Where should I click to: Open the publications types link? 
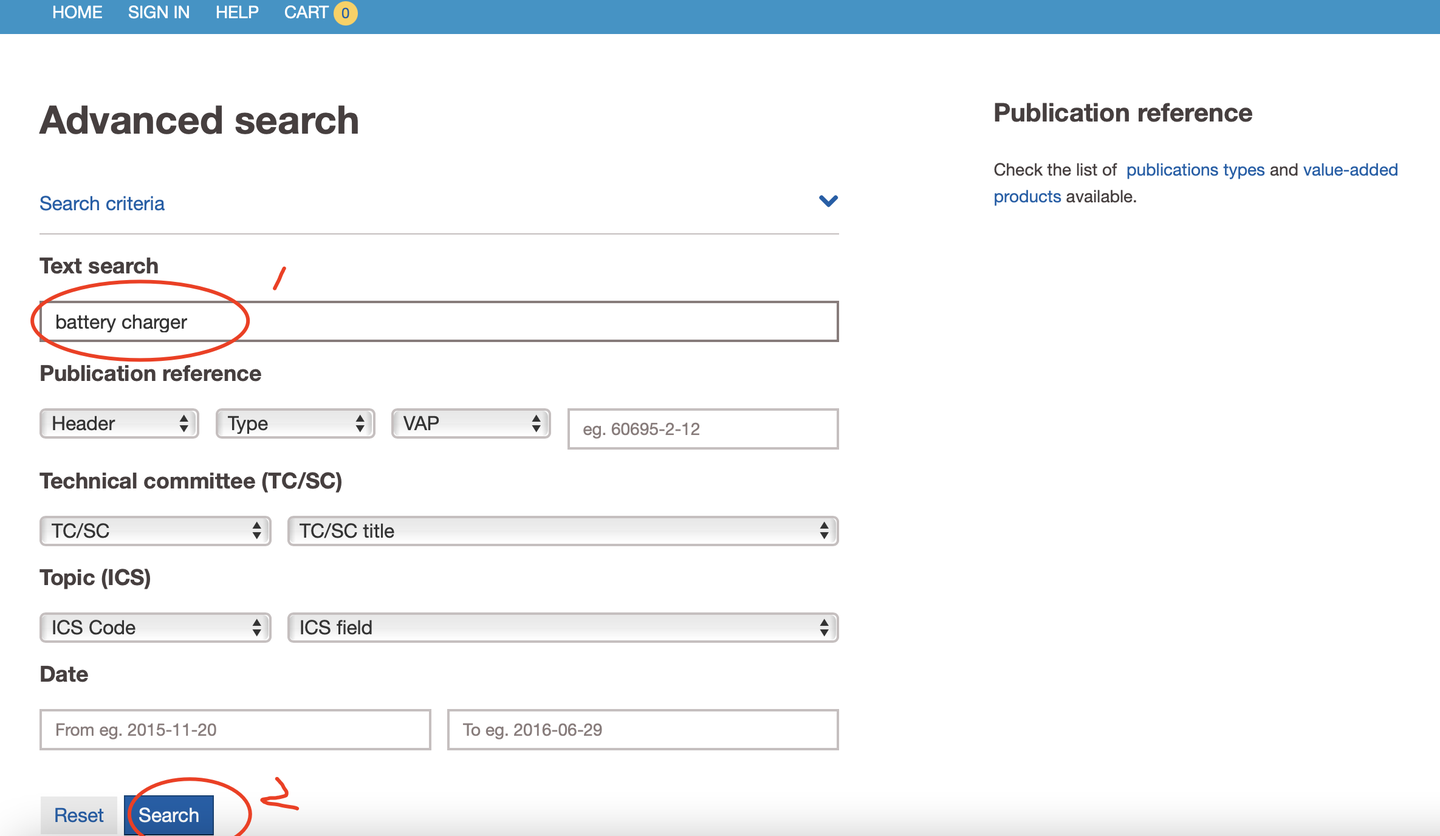[x=1195, y=170]
